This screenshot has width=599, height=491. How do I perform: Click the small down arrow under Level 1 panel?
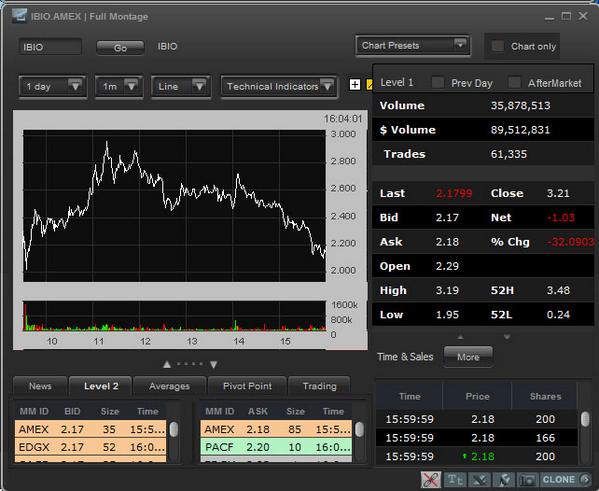click(507, 337)
